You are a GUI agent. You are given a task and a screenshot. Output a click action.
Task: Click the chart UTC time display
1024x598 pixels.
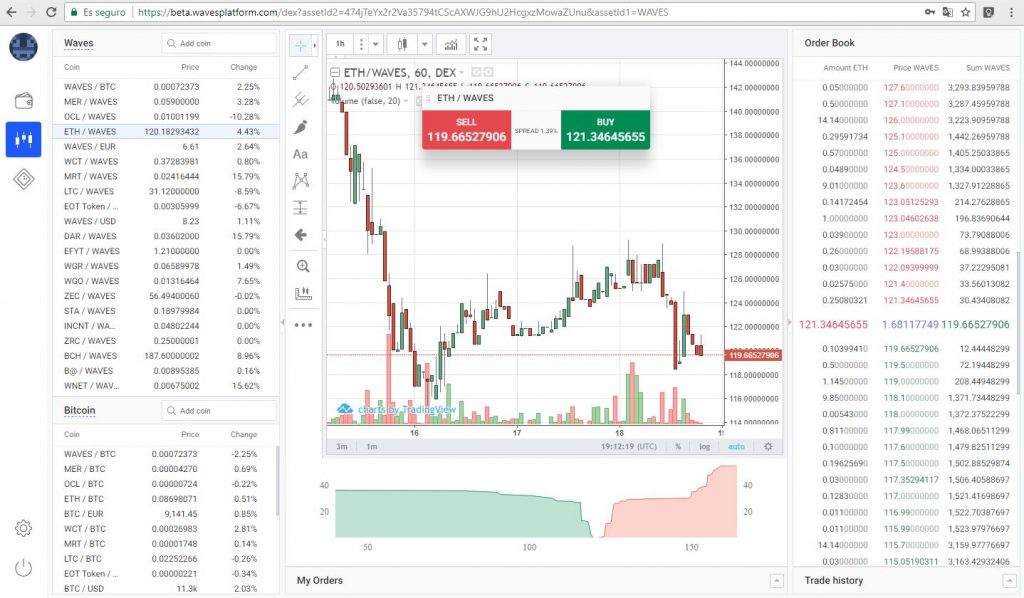(x=629, y=447)
